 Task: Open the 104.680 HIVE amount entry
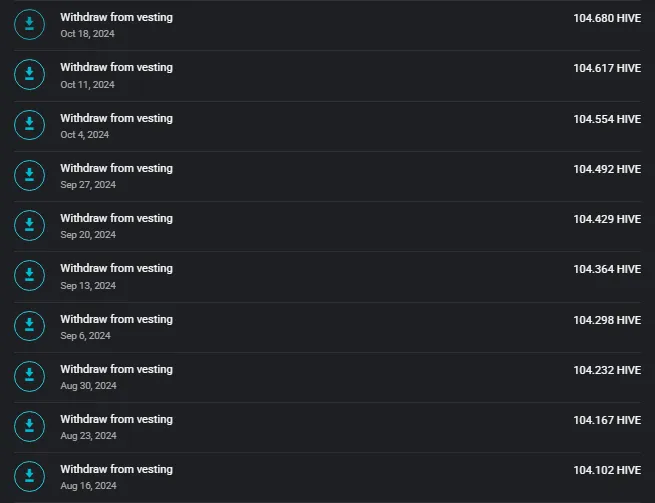(607, 18)
